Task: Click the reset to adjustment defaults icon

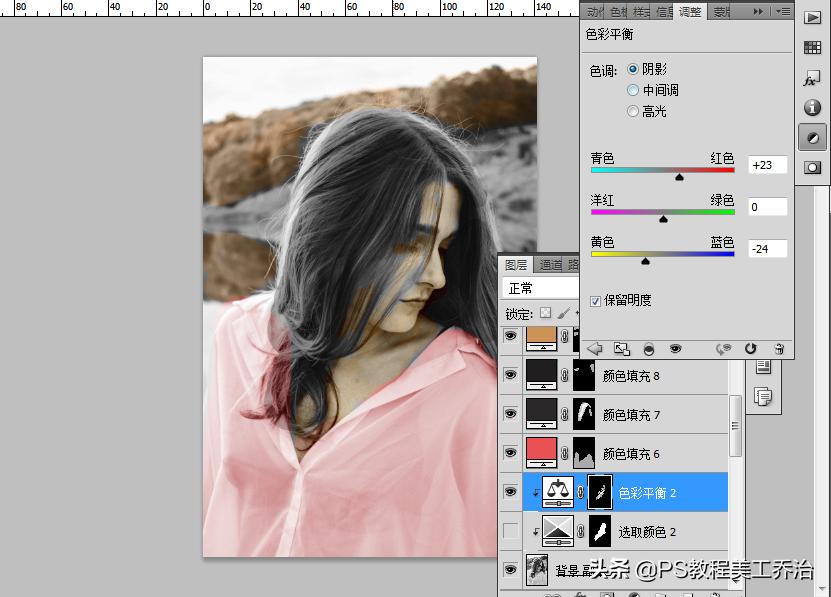Action: click(x=750, y=349)
